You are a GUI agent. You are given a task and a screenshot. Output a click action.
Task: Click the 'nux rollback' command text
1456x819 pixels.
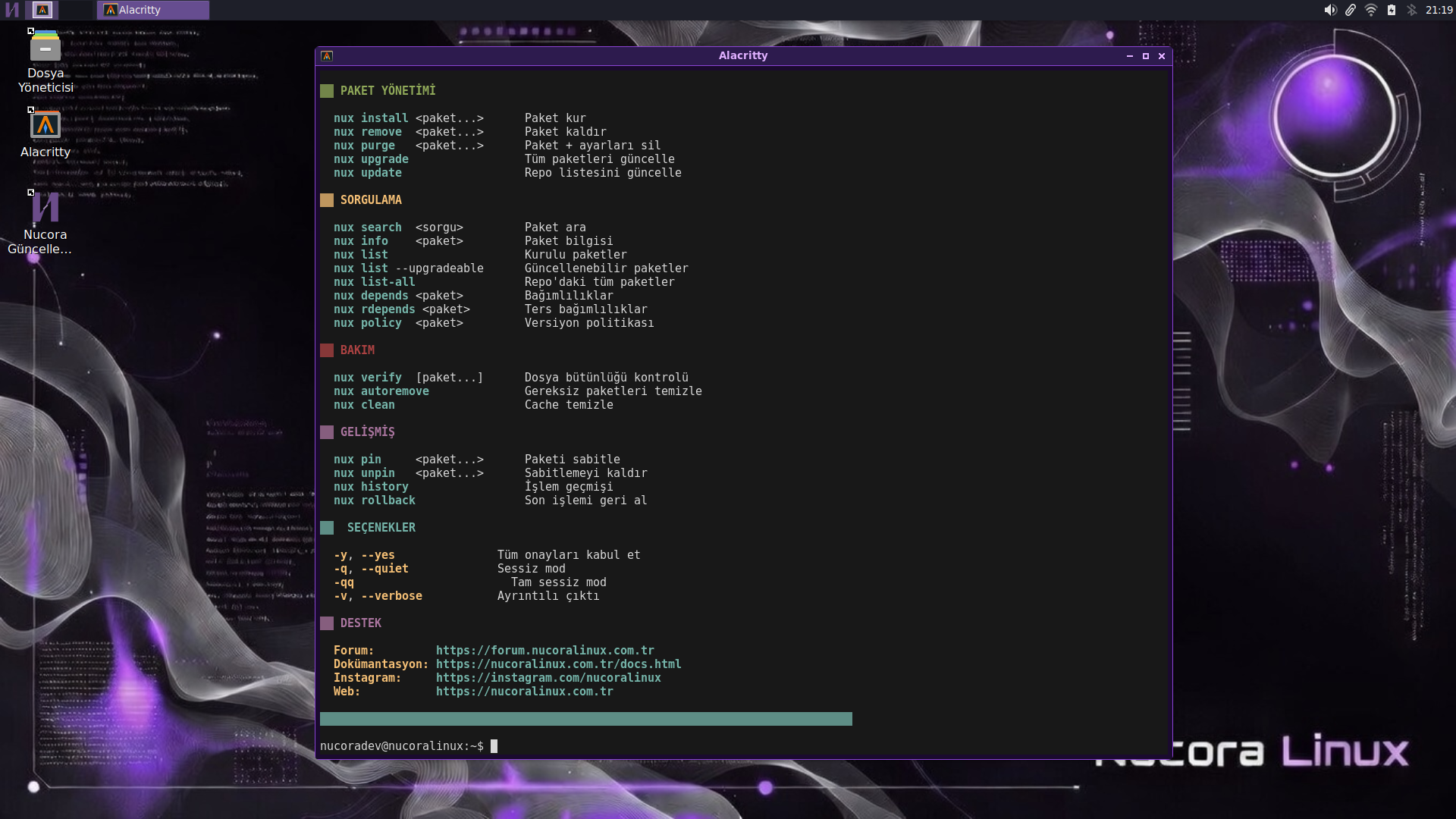(375, 500)
